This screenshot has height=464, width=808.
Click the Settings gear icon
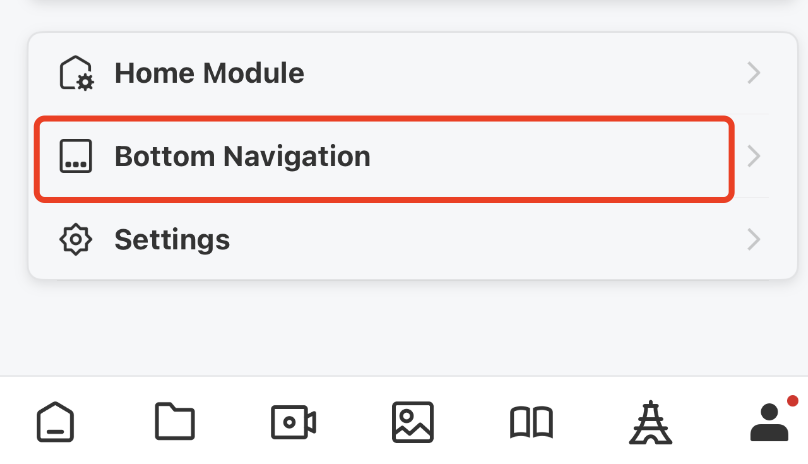tap(76, 239)
